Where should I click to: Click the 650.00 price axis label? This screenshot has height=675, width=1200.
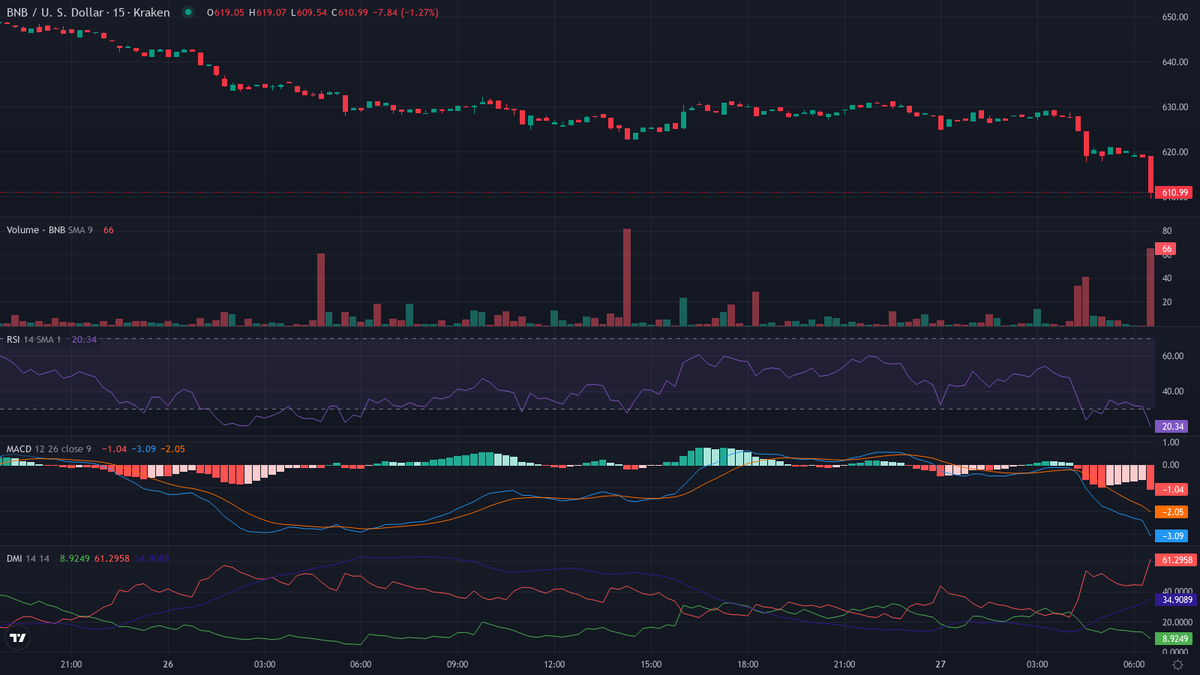coord(1174,17)
